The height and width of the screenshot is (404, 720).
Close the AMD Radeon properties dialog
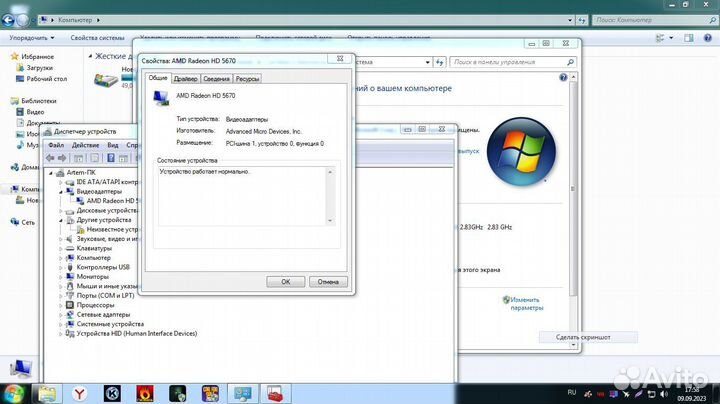340,59
